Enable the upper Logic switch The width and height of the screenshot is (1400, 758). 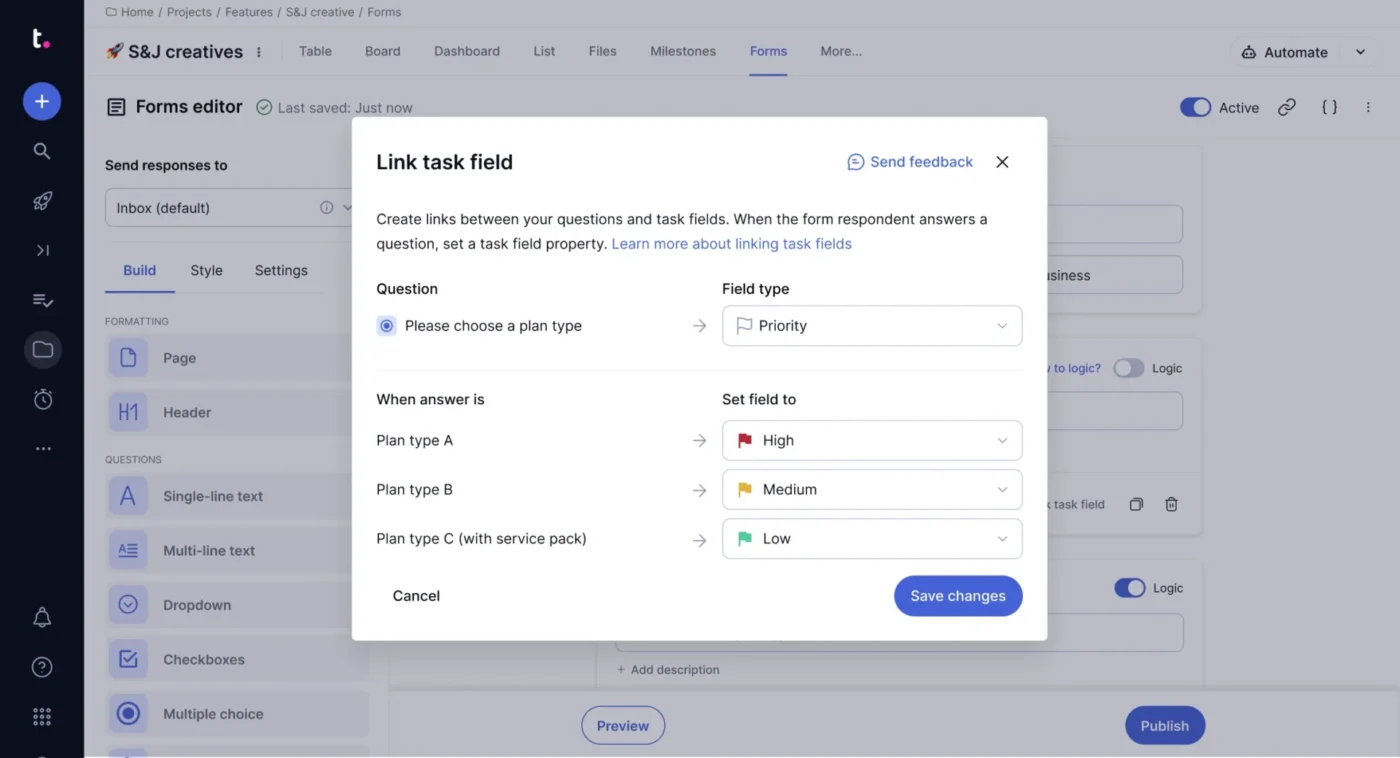coord(1129,368)
